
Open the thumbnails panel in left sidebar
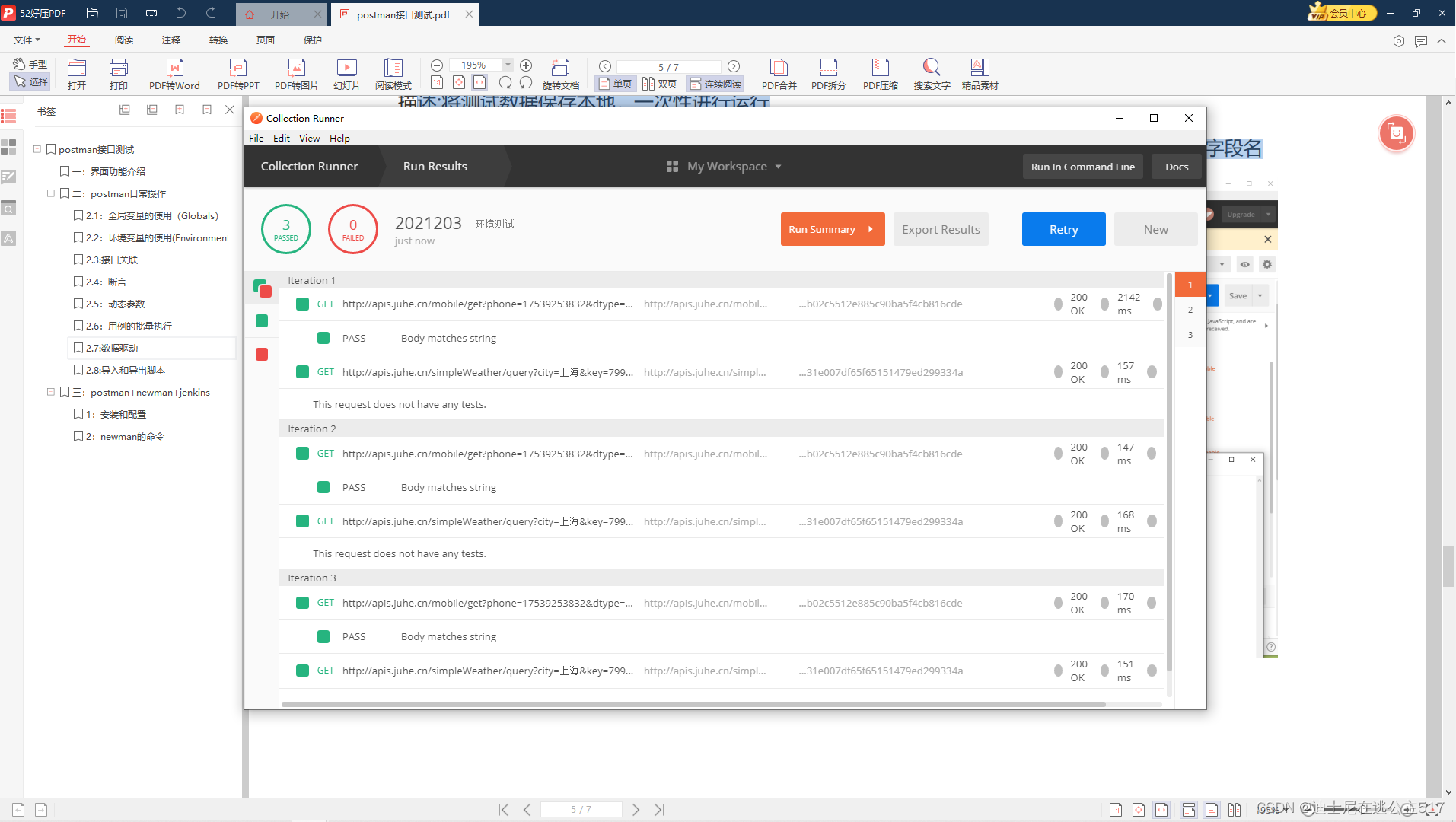pos(9,147)
